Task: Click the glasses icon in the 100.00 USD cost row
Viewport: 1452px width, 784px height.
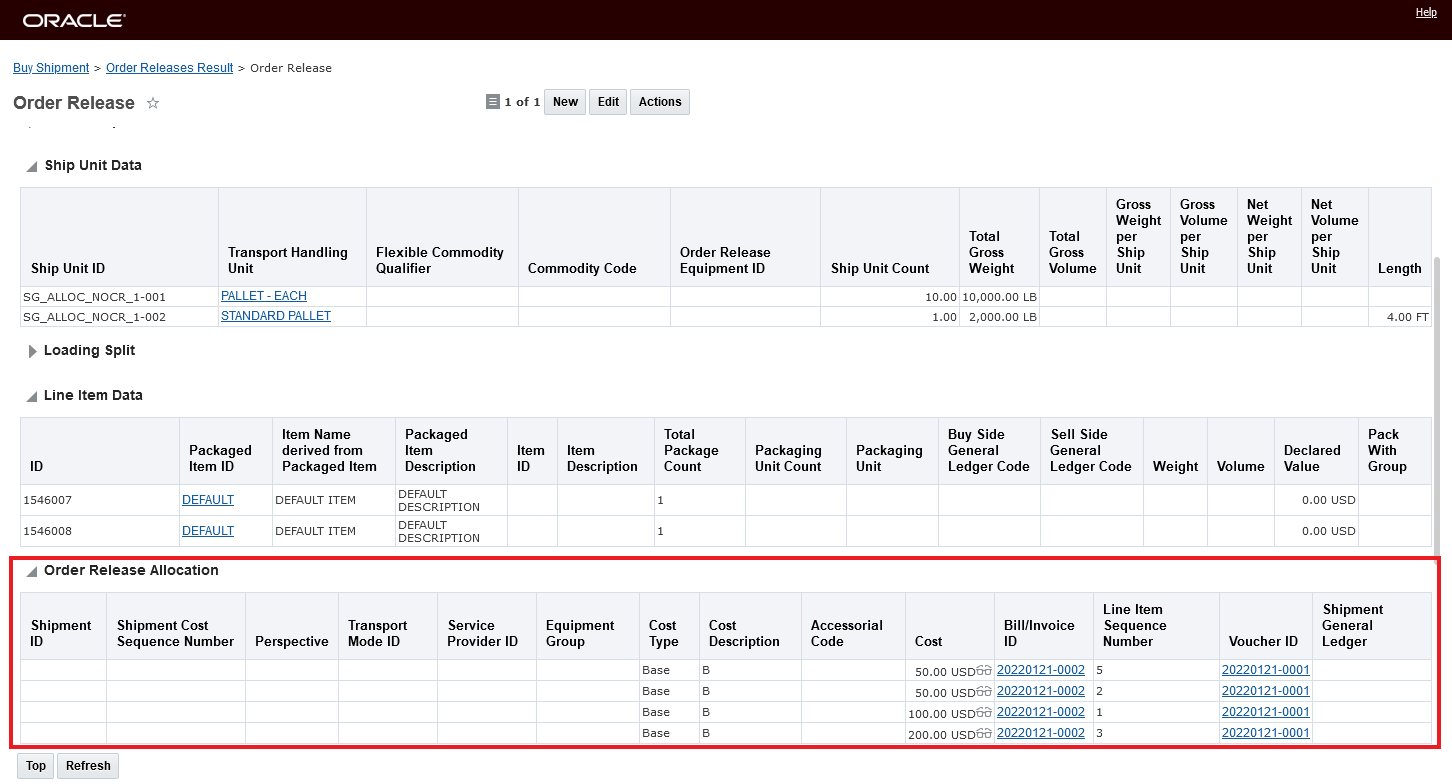Action: tap(984, 713)
